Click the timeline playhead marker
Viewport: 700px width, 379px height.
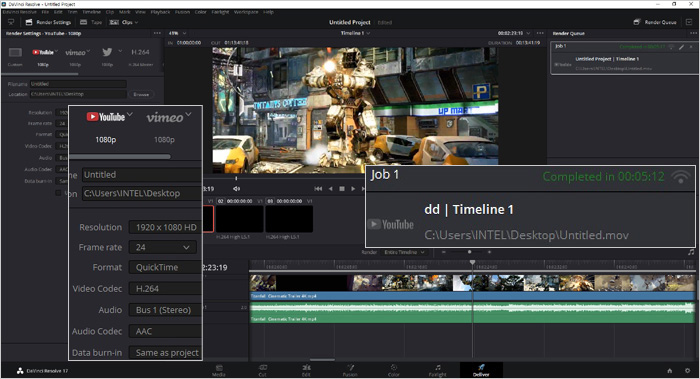[x=472, y=263]
